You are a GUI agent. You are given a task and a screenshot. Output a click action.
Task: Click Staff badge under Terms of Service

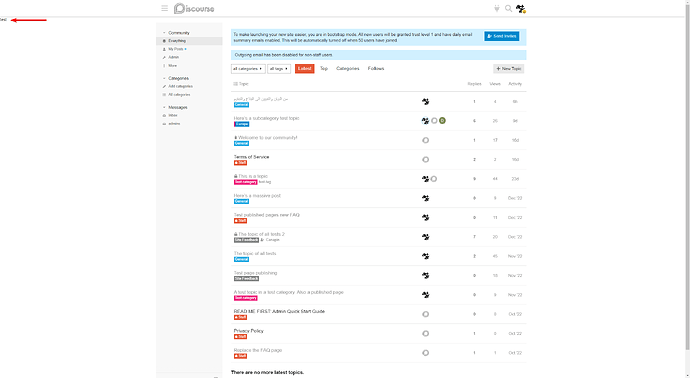[x=240, y=163]
